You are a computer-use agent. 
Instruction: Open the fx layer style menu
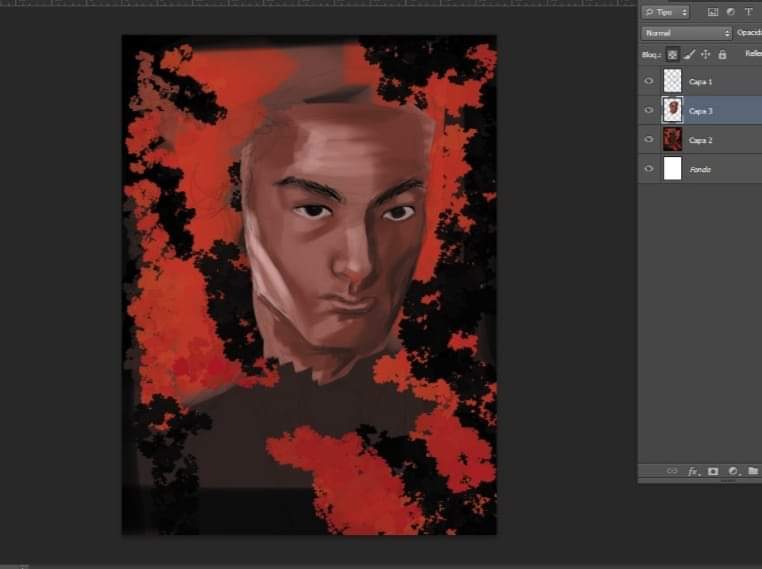click(693, 471)
